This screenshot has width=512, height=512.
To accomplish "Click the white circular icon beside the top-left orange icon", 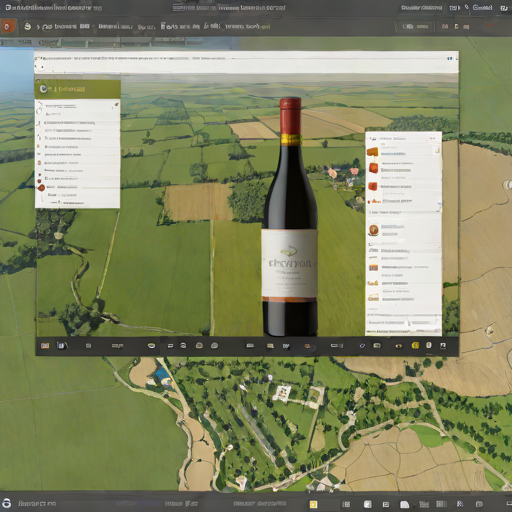I will [x=28, y=26].
